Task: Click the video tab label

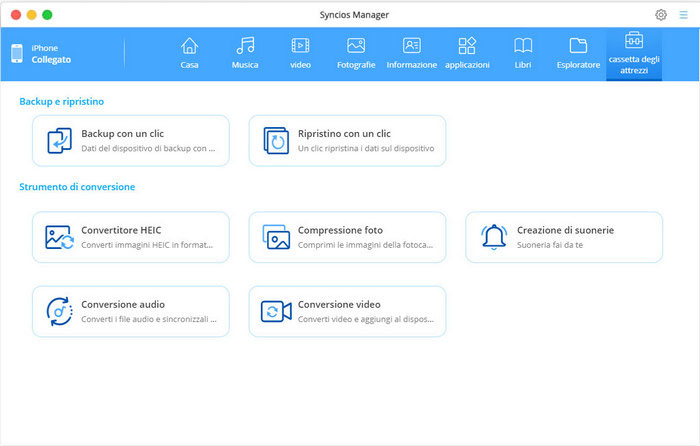Action: (300, 65)
